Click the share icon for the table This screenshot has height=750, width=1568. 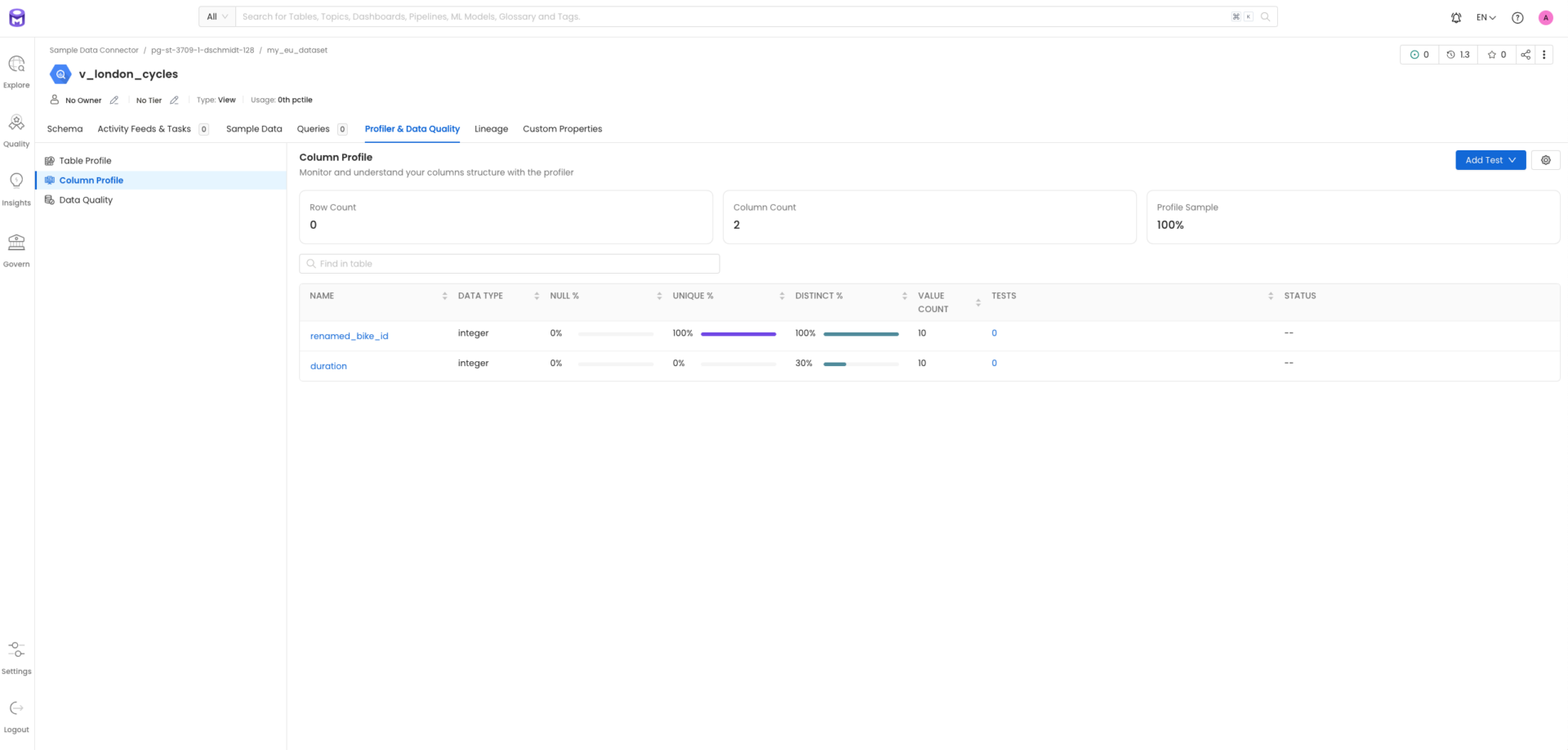[x=1525, y=55]
